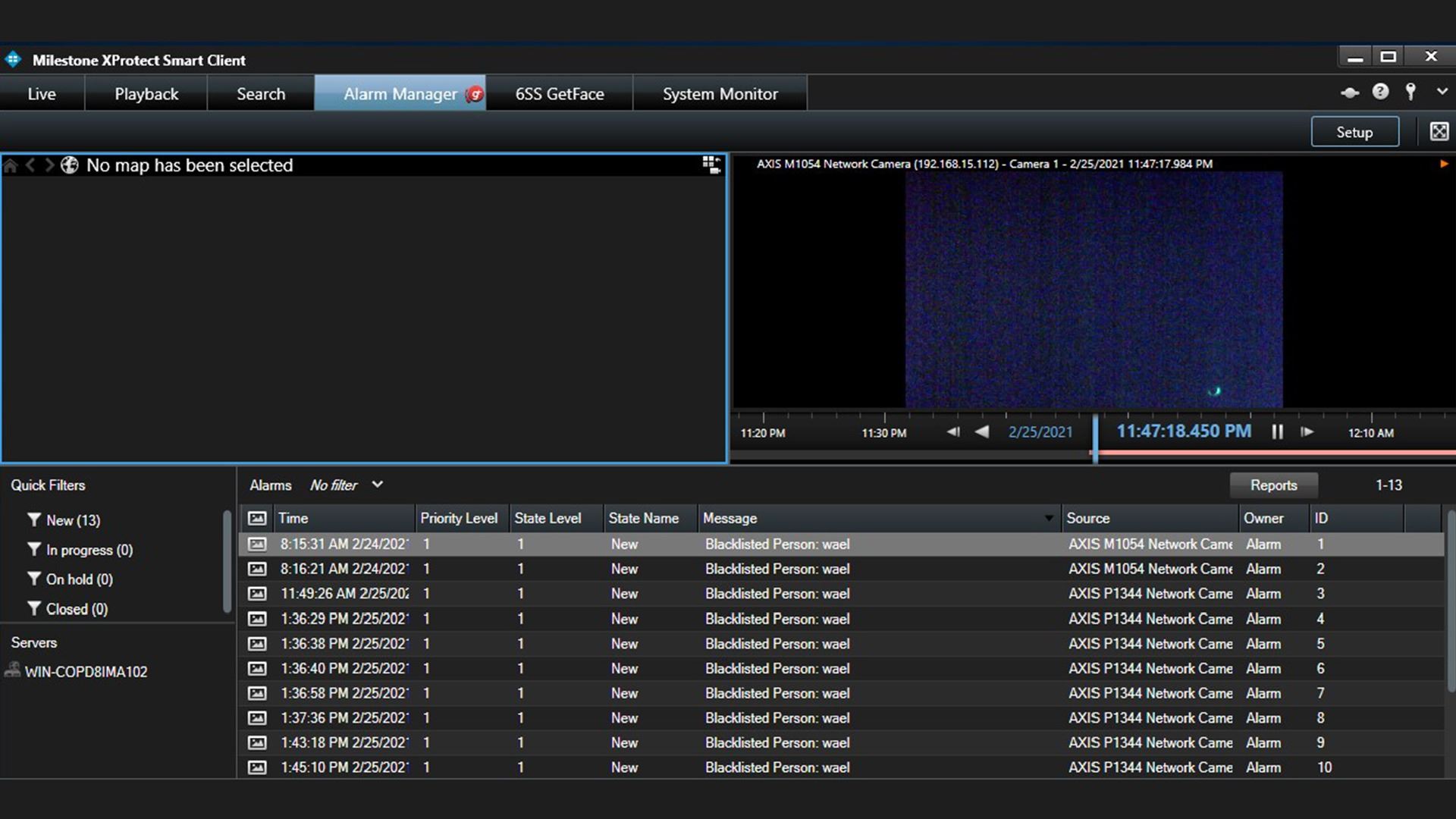Open the Search tab
This screenshot has width=1456, height=819.
(x=261, y=93)
